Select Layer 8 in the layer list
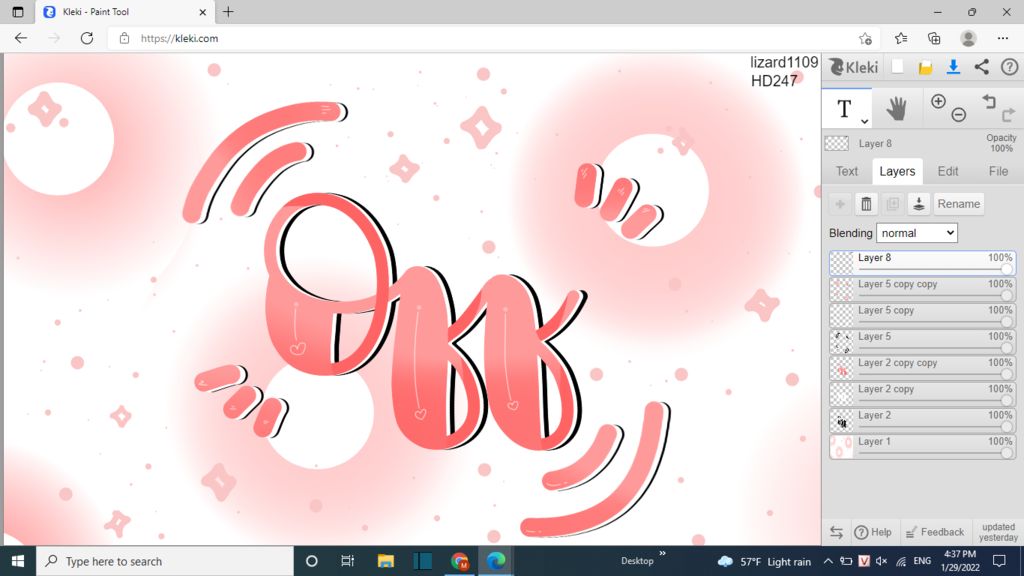The height and width of the screenshot is (576, 1024). click(922, 263)
